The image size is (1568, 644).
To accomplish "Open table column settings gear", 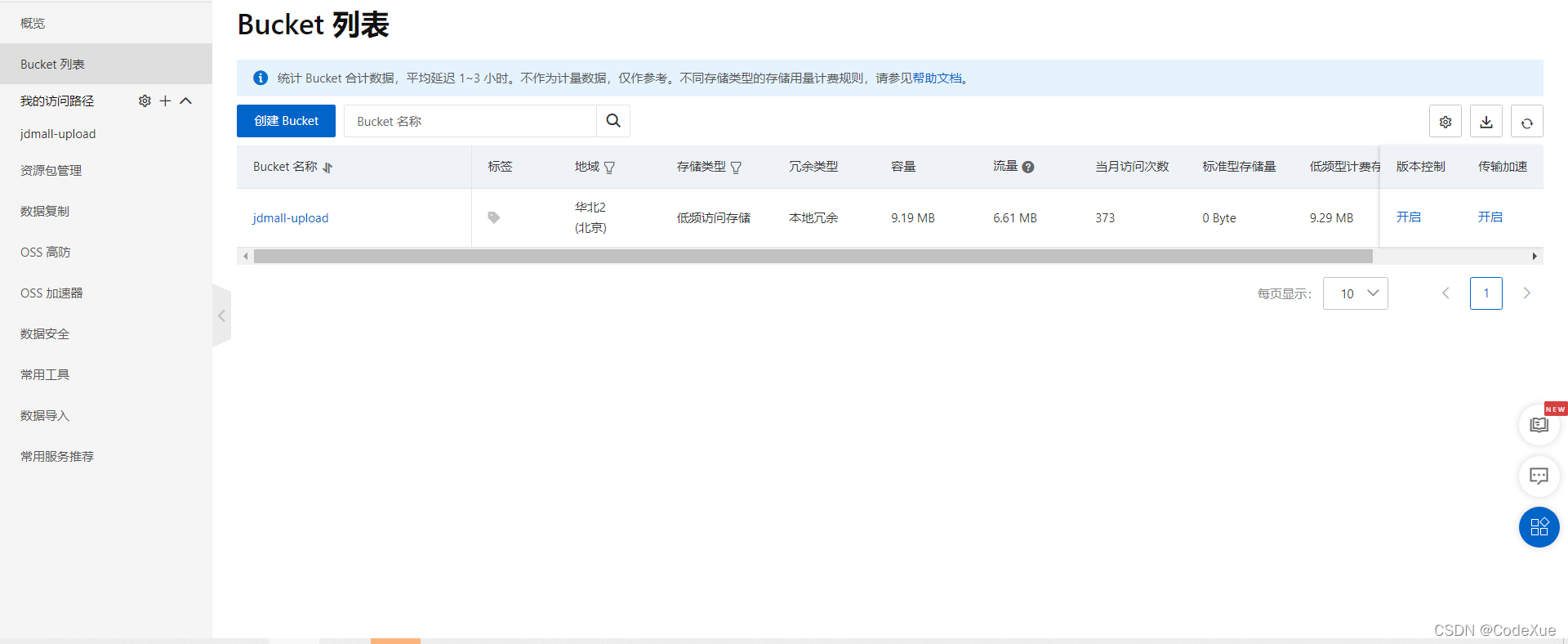I will coord(1445,122).
